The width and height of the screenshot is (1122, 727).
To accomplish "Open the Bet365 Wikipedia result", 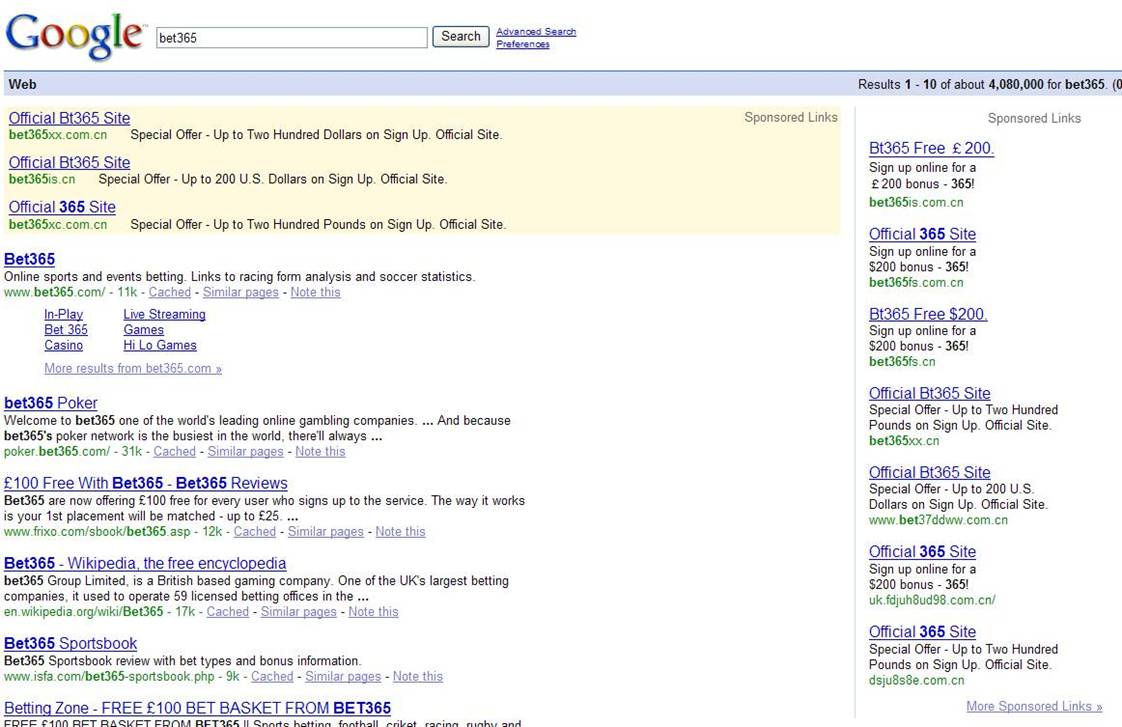I will [x=145, y=563].
